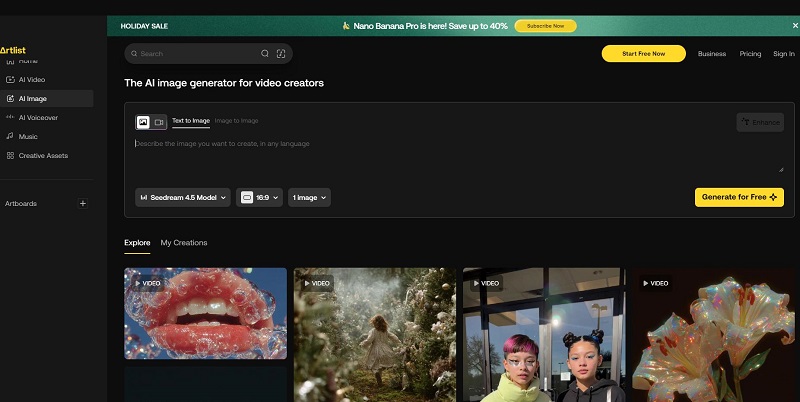Click the Enhance prompt button
This screenshot has width=800, height=402.
click(760, 122)
